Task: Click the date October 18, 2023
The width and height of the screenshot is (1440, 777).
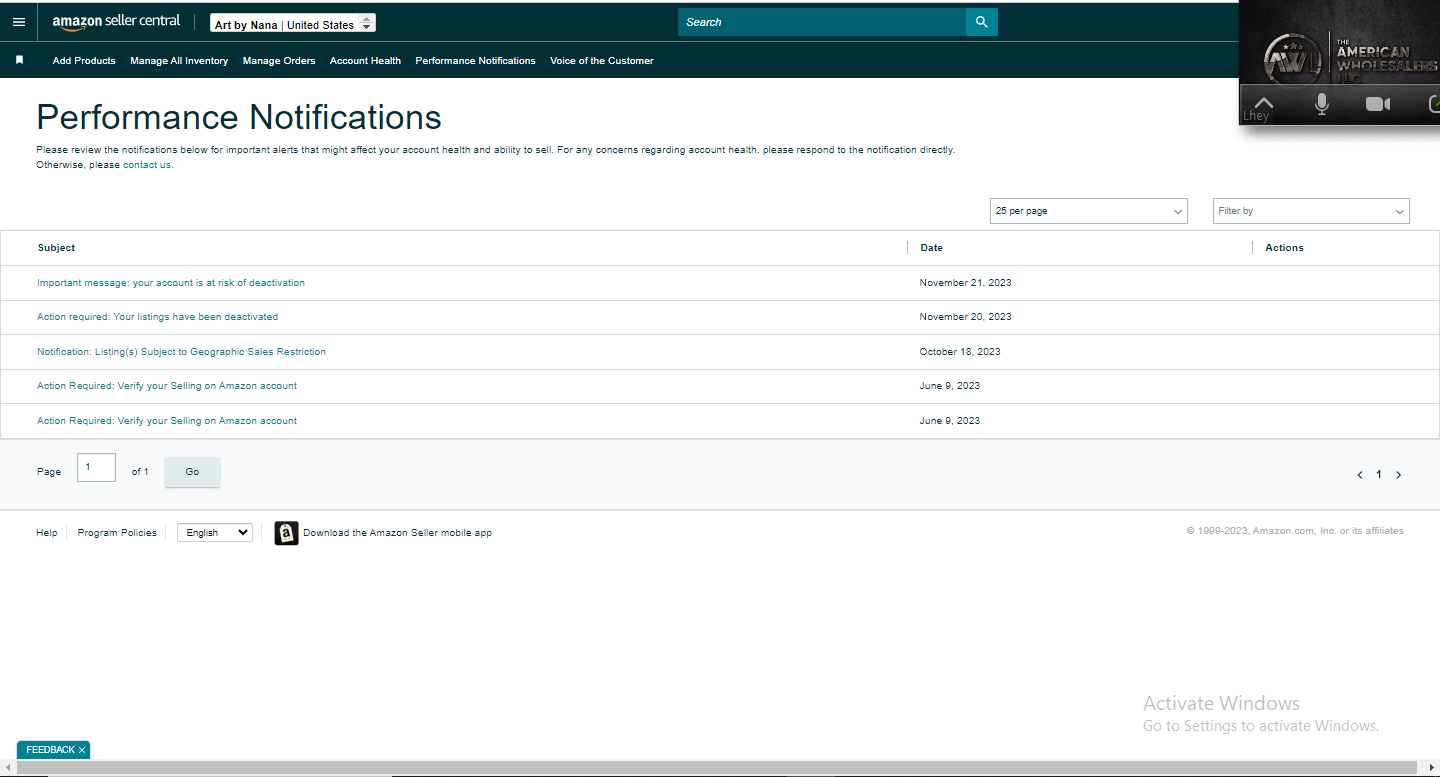Action: [x=960, y=352]
